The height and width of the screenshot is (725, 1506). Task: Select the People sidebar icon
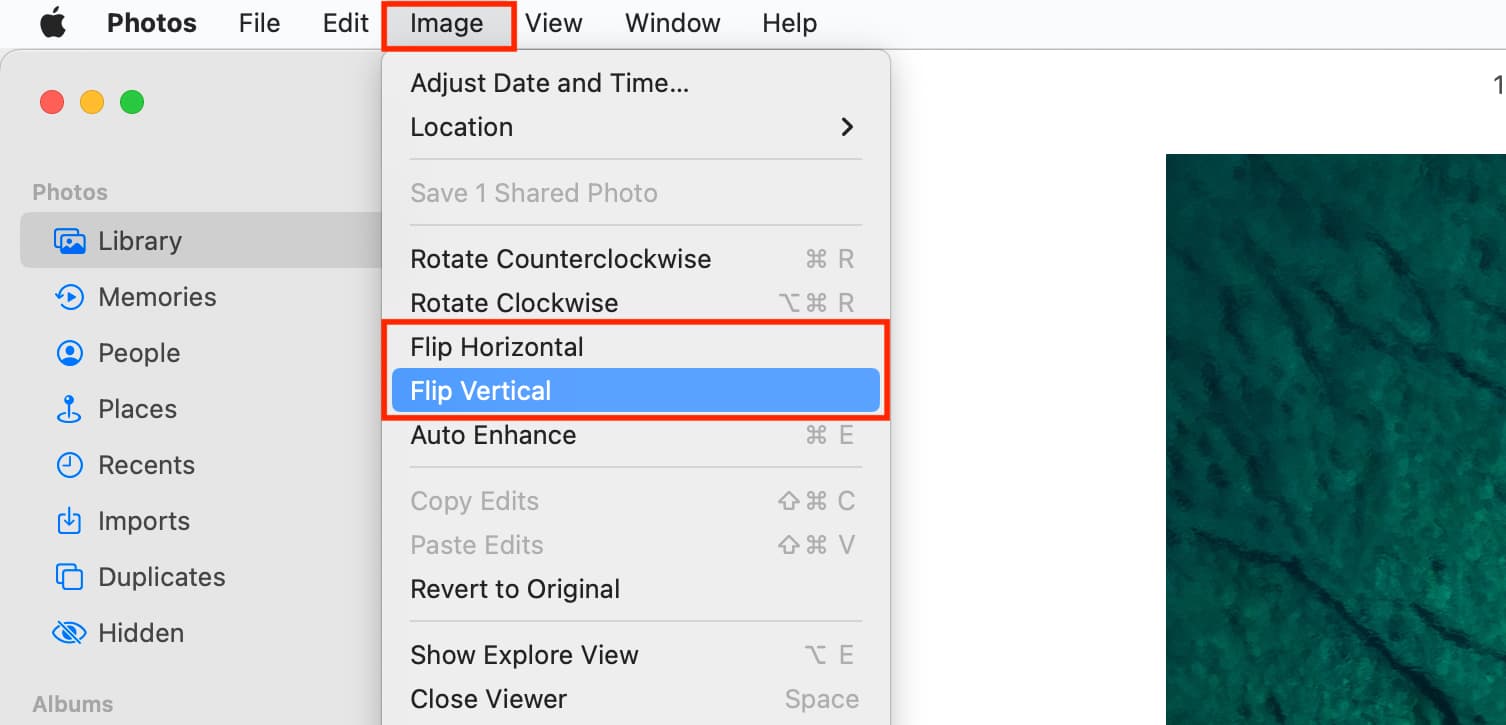[69, 352]
